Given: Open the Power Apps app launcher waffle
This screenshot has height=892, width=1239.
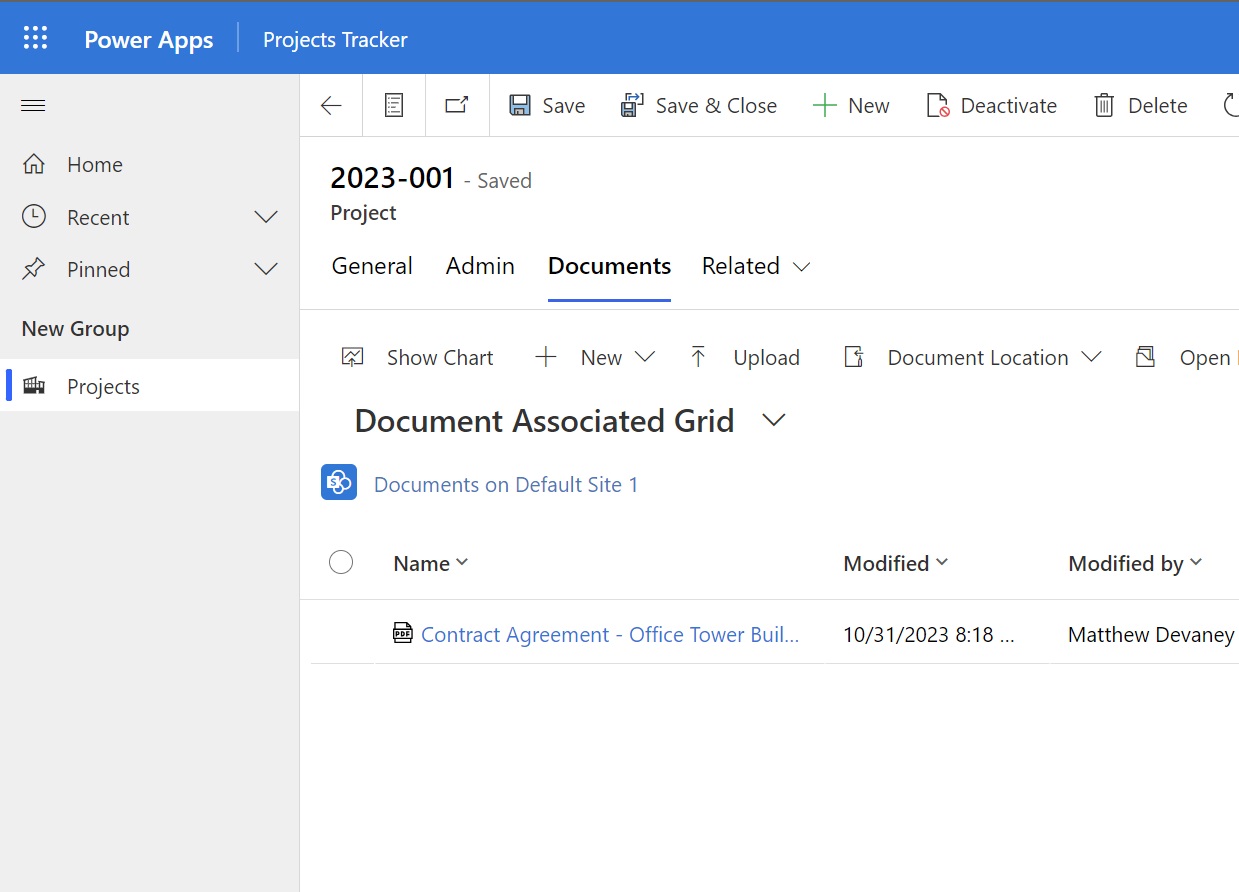Looking at the screenshot, I should tap(35, 37).
